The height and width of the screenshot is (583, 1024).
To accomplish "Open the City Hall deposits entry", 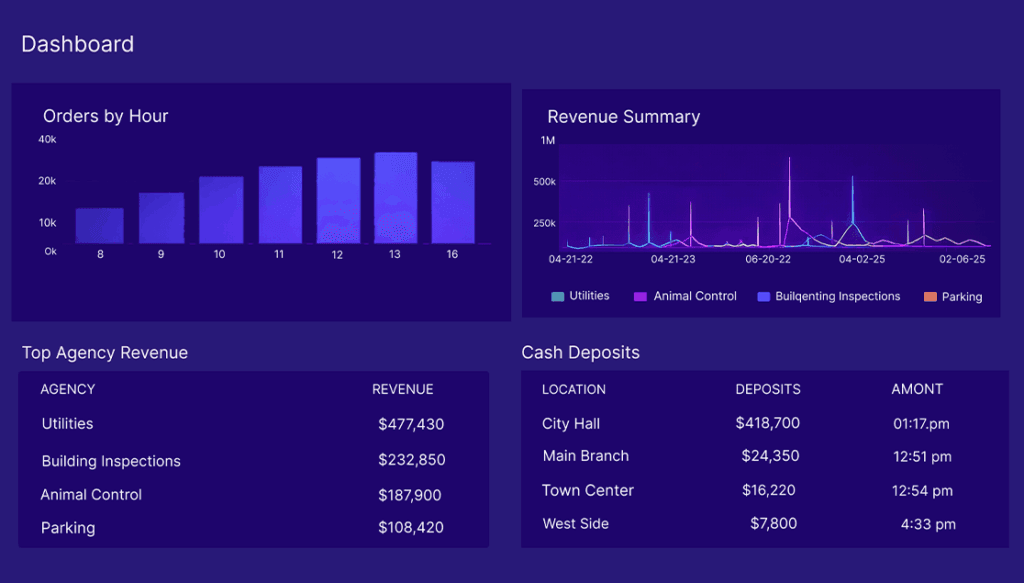I will (x=570, y=423).
